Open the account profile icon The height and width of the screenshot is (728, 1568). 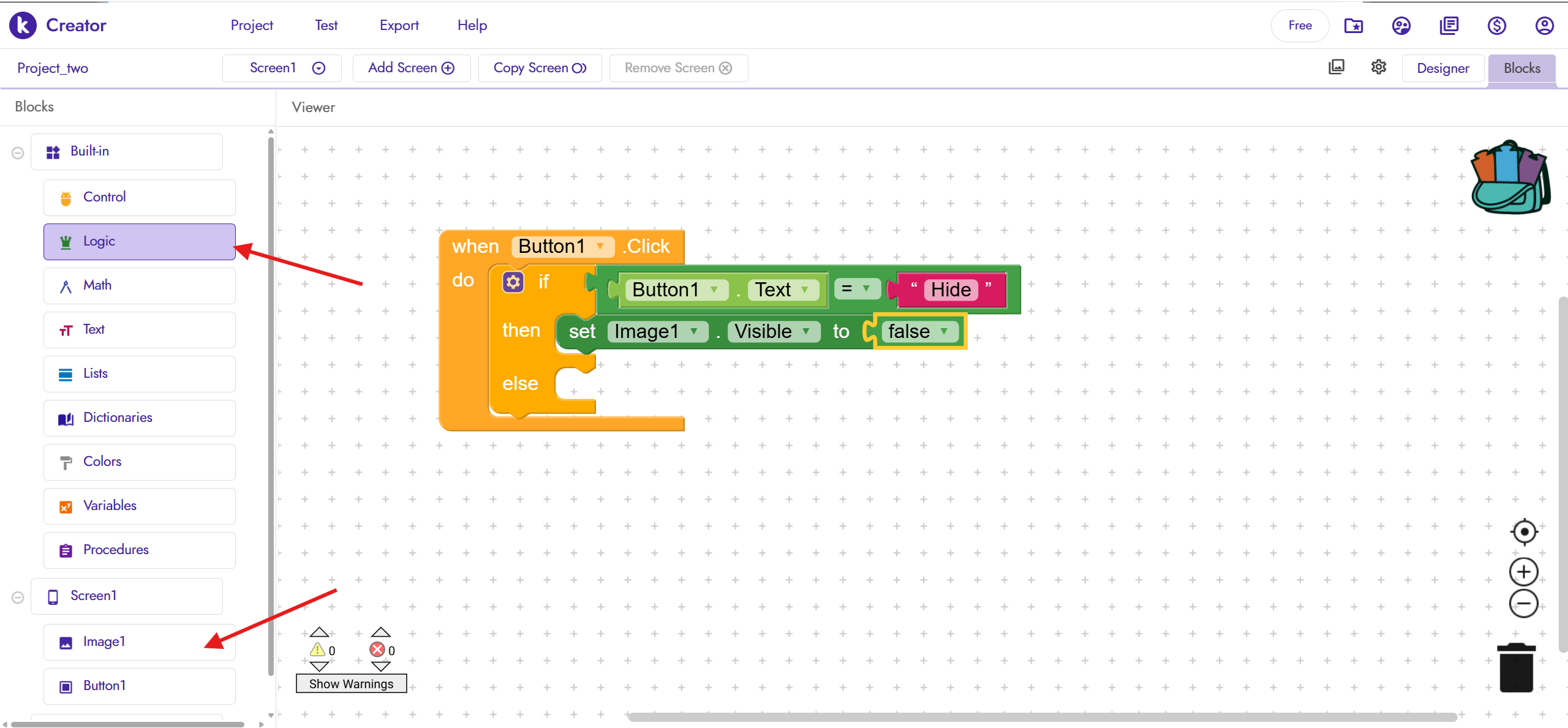(x=1544, y=26)
